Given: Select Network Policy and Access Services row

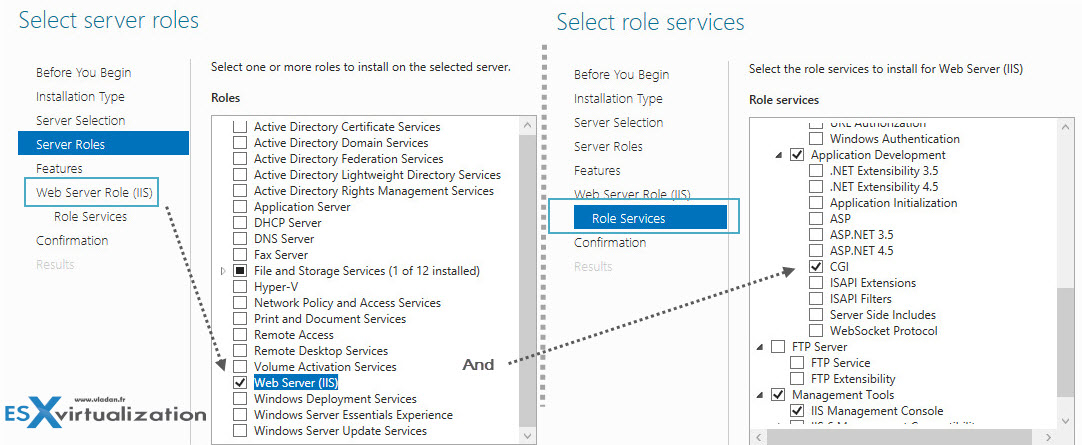Looking at the screenshot, I should [347, 303].
